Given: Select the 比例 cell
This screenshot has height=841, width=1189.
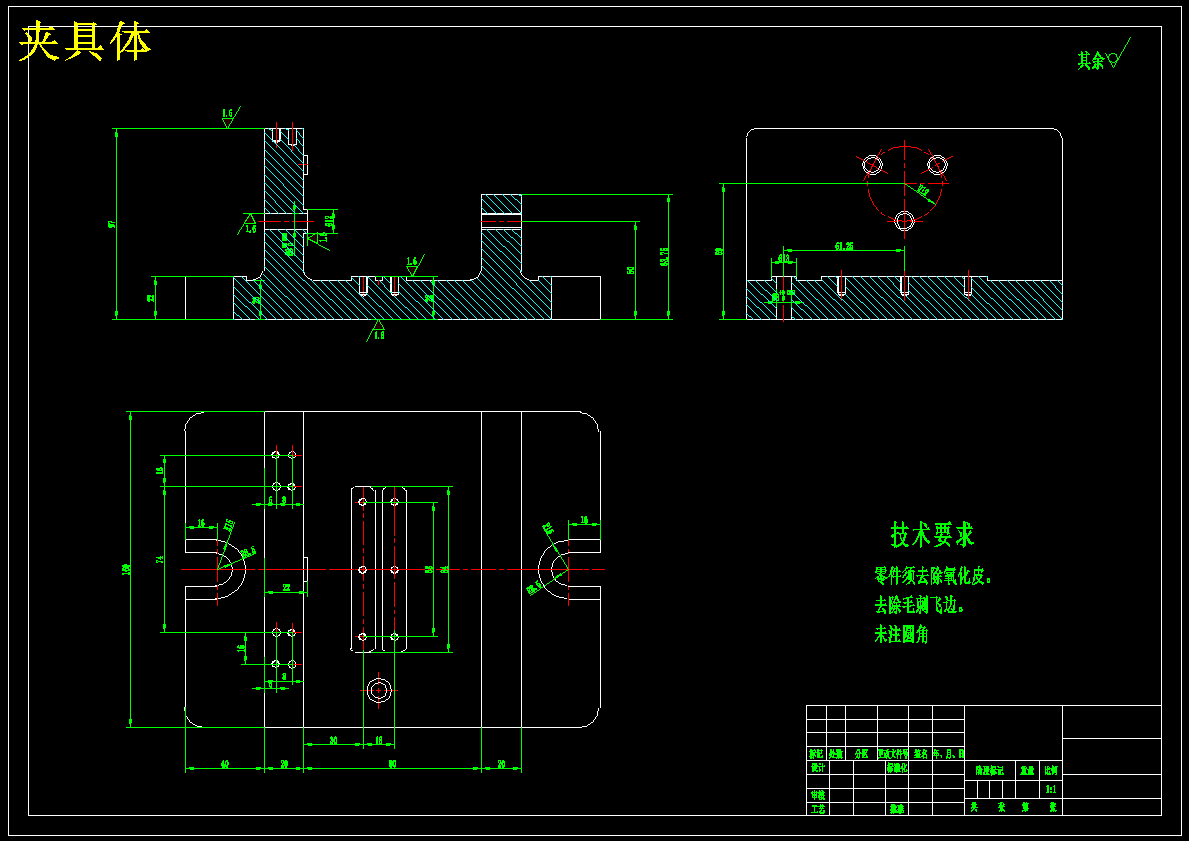Looking at the screenshot, I should (x=1051, y=770).
